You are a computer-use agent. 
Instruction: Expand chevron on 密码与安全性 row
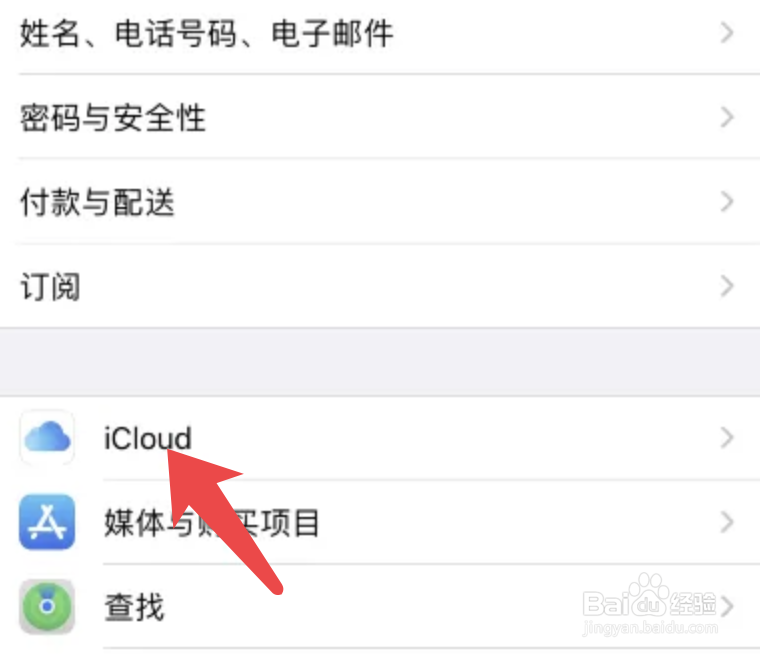727,117
